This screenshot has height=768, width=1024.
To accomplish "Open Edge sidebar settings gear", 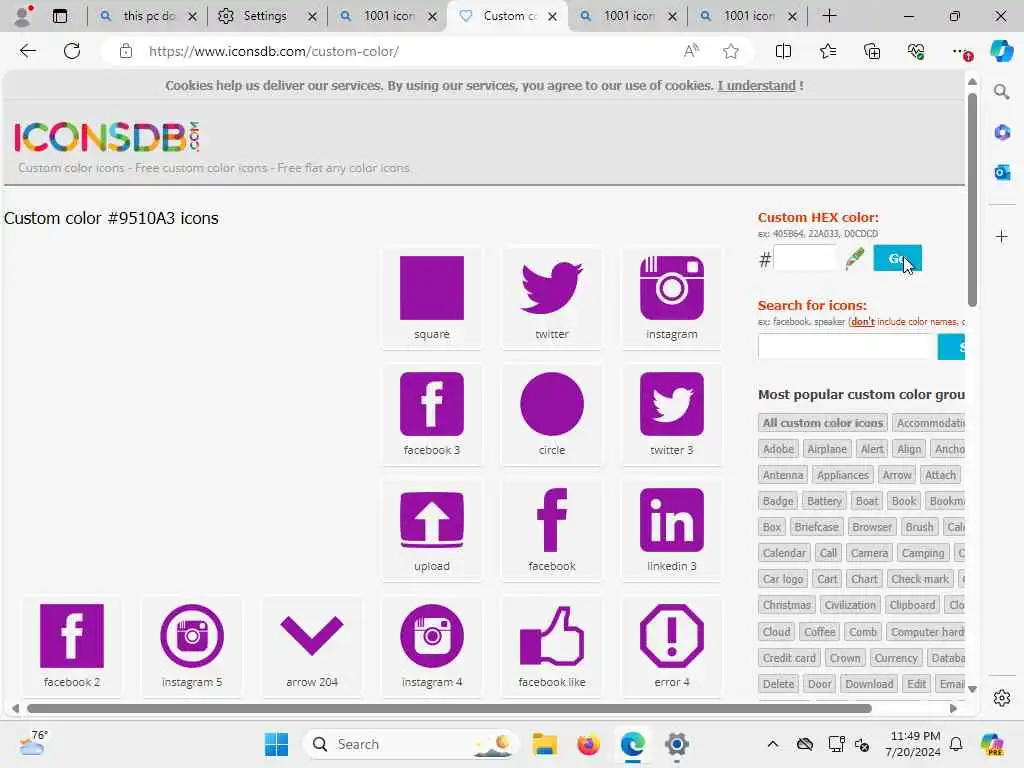I will point(1001,698).
